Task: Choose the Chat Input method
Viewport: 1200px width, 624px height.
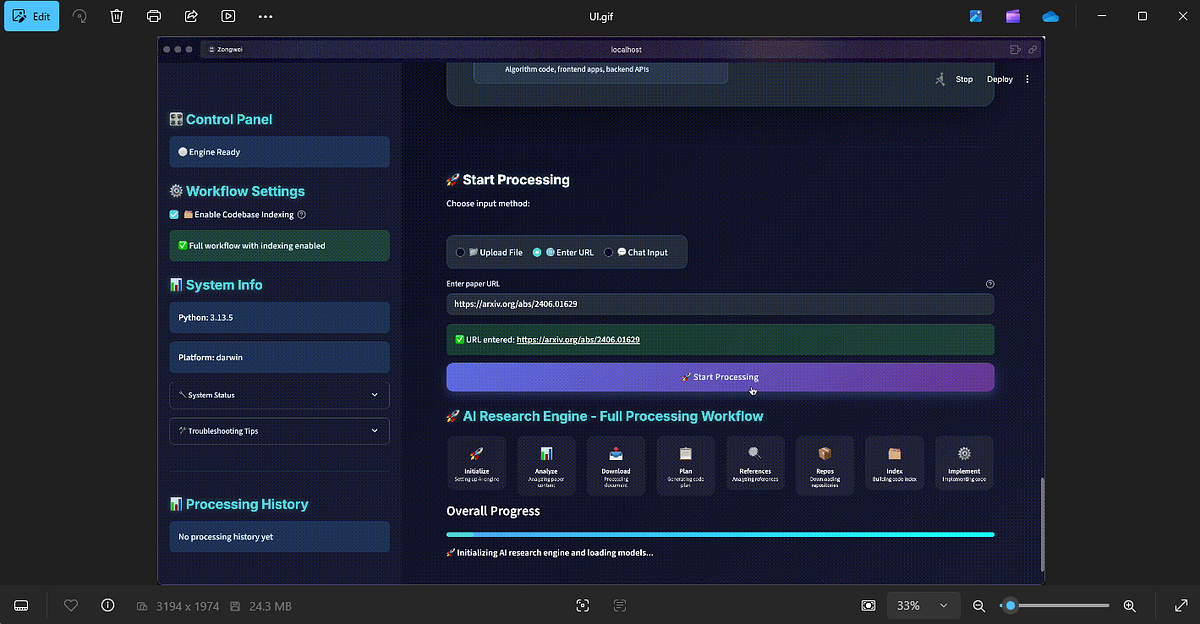Action: (x=611, y=252)
